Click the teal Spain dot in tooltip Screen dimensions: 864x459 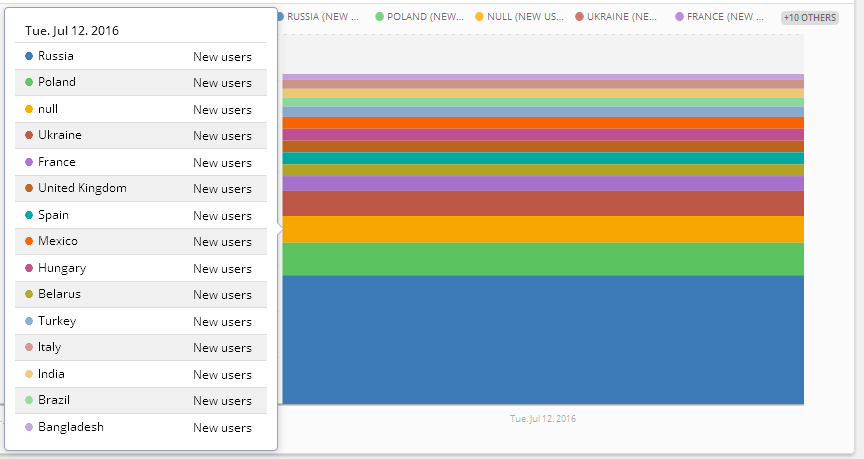[29, 215]
